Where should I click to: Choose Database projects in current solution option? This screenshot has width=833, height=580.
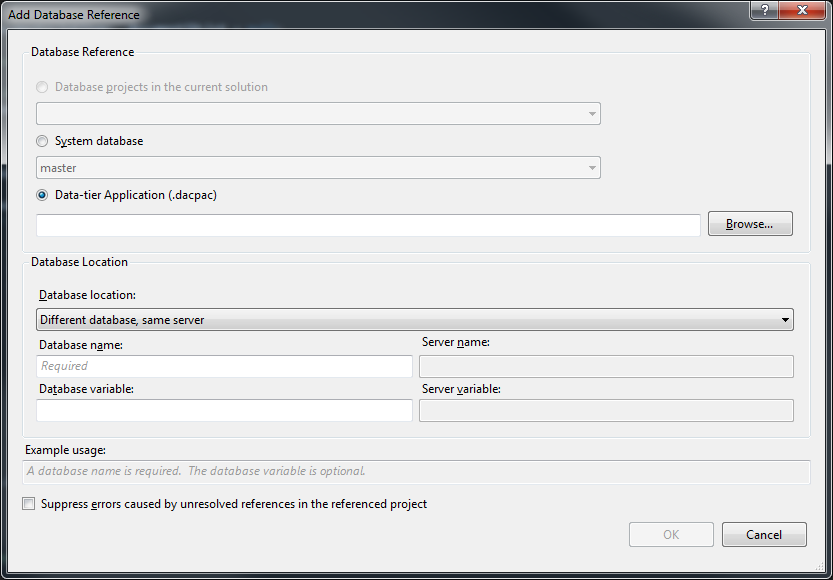(x=42, y=87)
